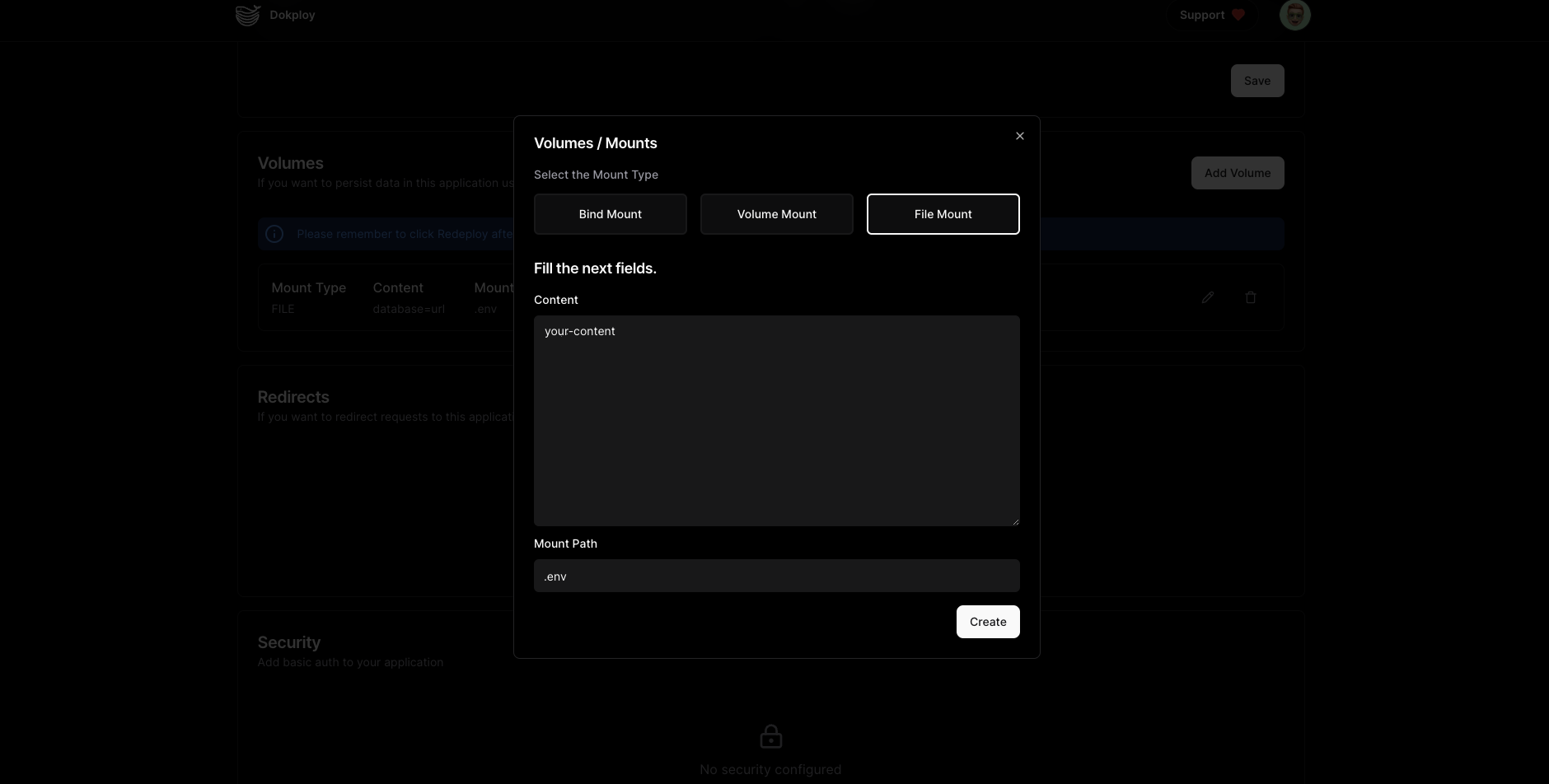Select Bind Mount type
Screen dimensions: 1549x784
[x=611, y=214]
